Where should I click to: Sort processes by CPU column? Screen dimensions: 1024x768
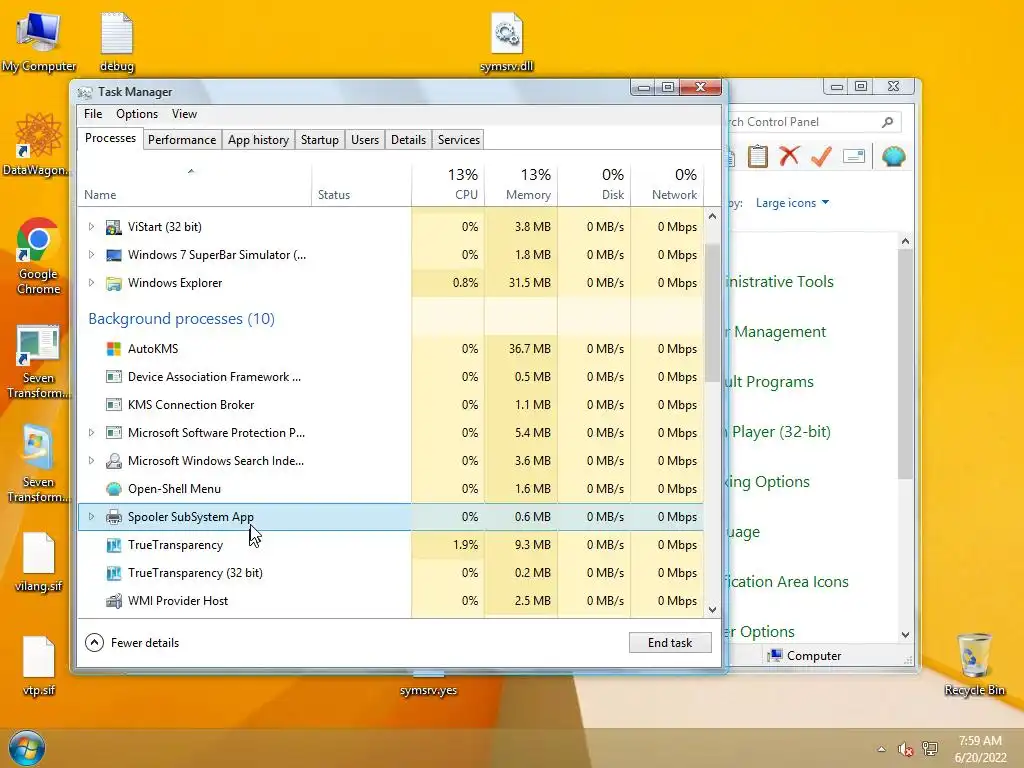point(448,185)
